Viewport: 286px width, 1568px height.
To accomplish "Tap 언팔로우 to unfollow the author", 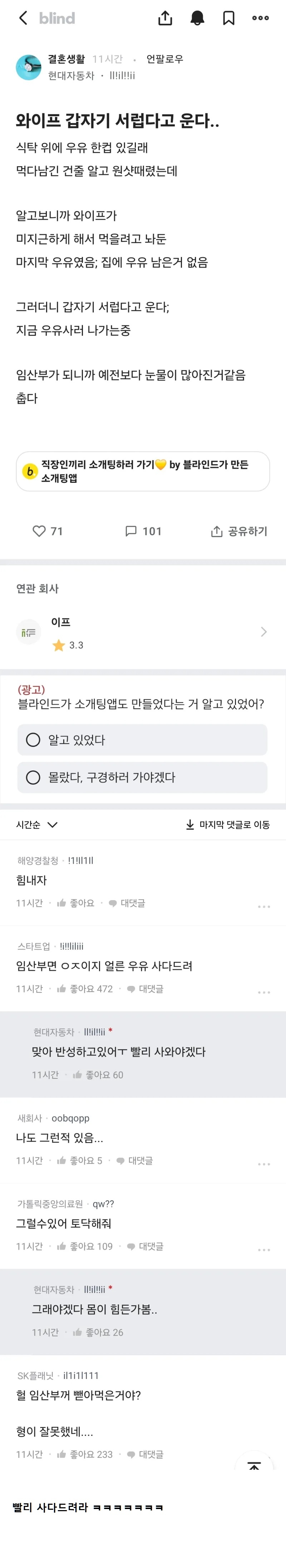I will [x=165, y=59].
